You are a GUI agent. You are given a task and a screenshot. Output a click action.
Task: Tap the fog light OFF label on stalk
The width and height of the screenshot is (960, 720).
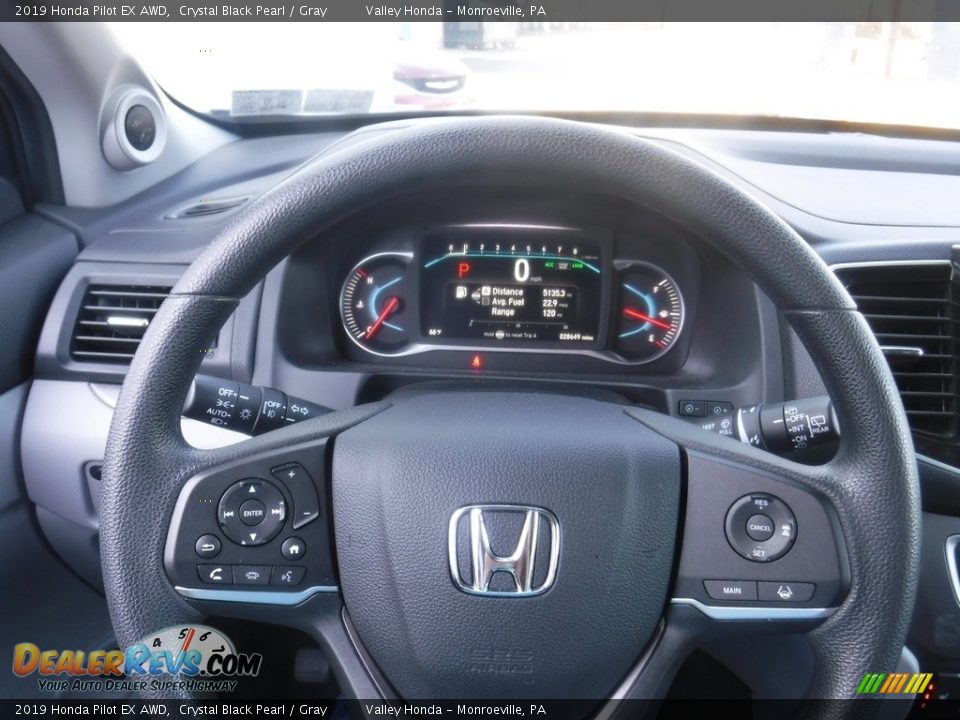pyautogui.click(x=274, y=405)
